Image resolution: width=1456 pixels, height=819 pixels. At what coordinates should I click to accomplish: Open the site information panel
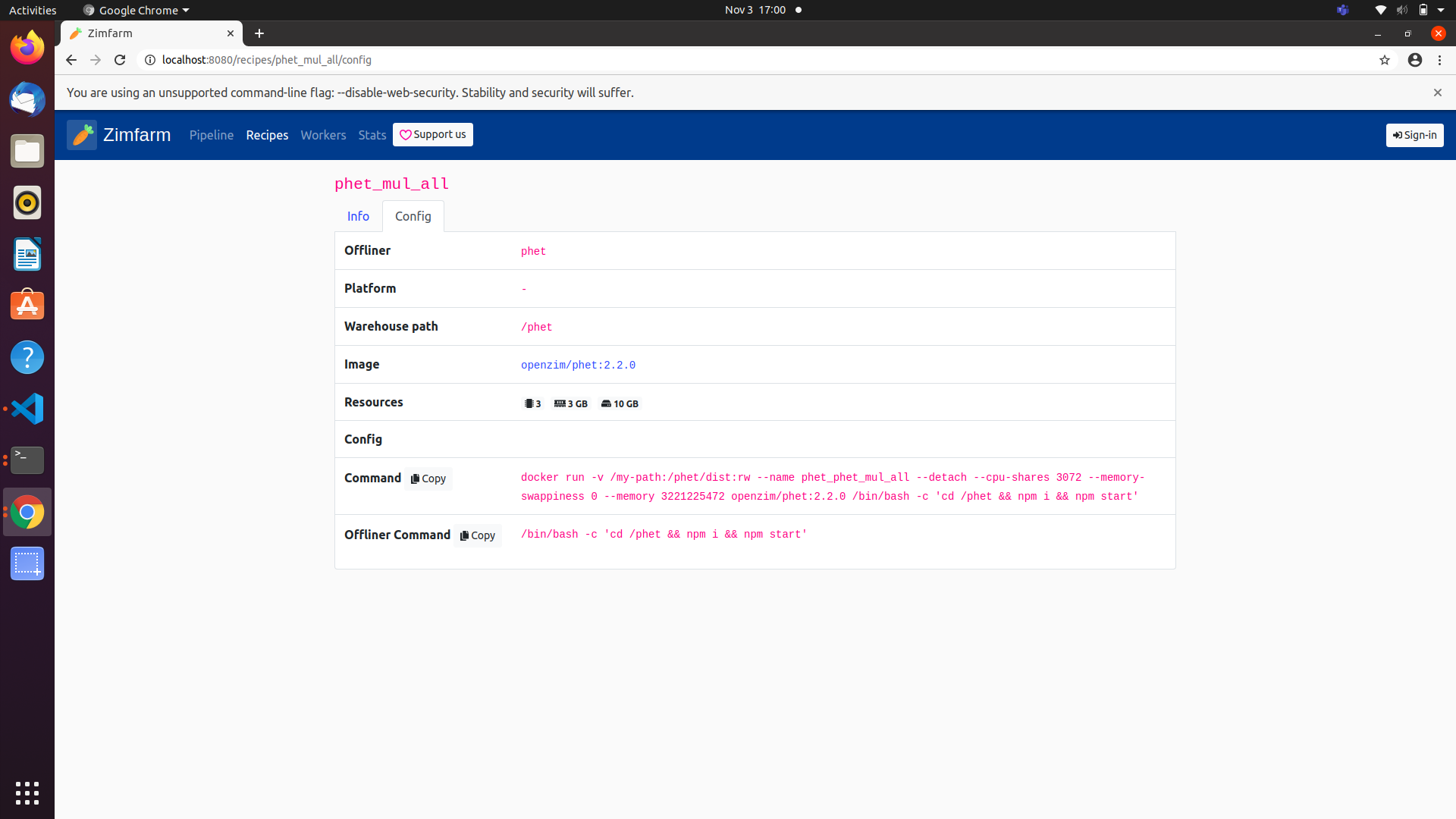pyautogui.click(x=149, y=60)
